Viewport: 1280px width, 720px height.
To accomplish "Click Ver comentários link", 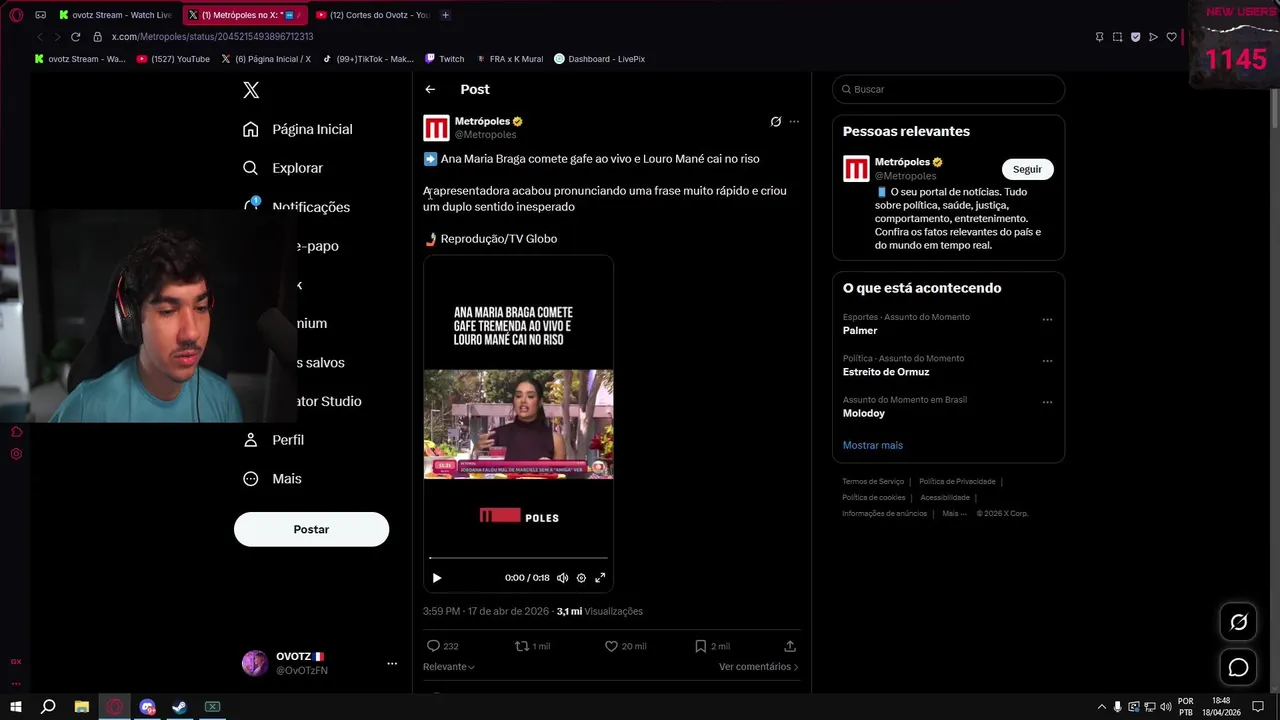I will pyautogui.click(x=758, y=667).
